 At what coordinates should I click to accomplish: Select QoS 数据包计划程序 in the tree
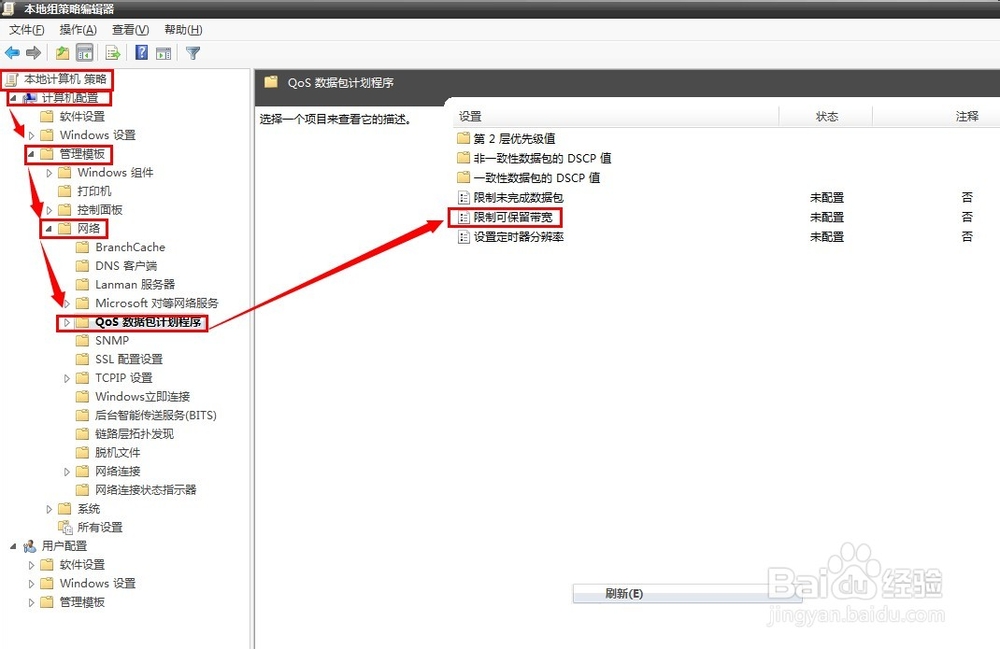(148, 322)
